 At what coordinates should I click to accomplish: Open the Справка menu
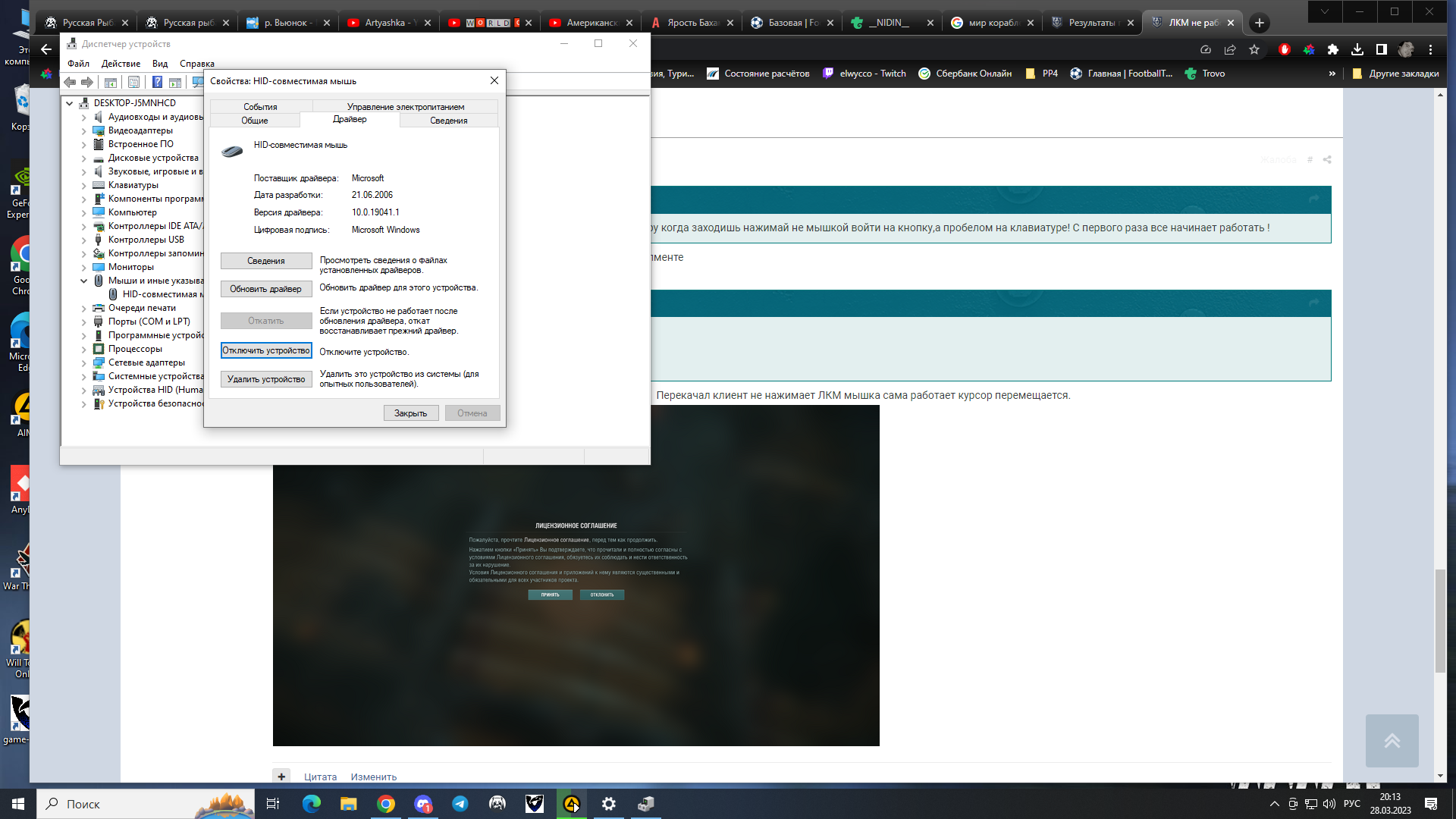pos(197,64)
